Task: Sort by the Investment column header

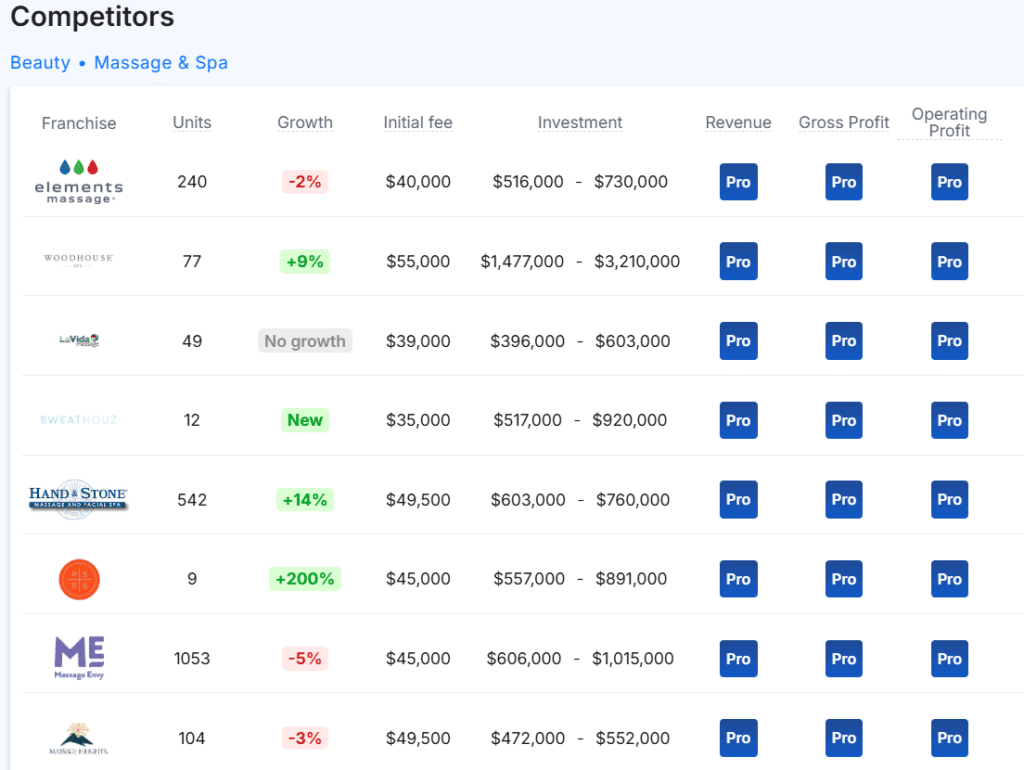Action: [580, 123]
